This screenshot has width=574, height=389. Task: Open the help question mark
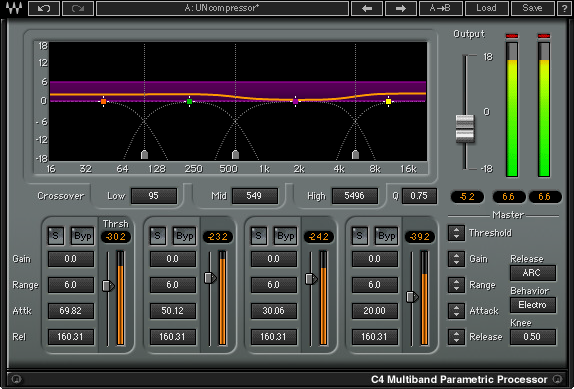click(x=564, y=8)
